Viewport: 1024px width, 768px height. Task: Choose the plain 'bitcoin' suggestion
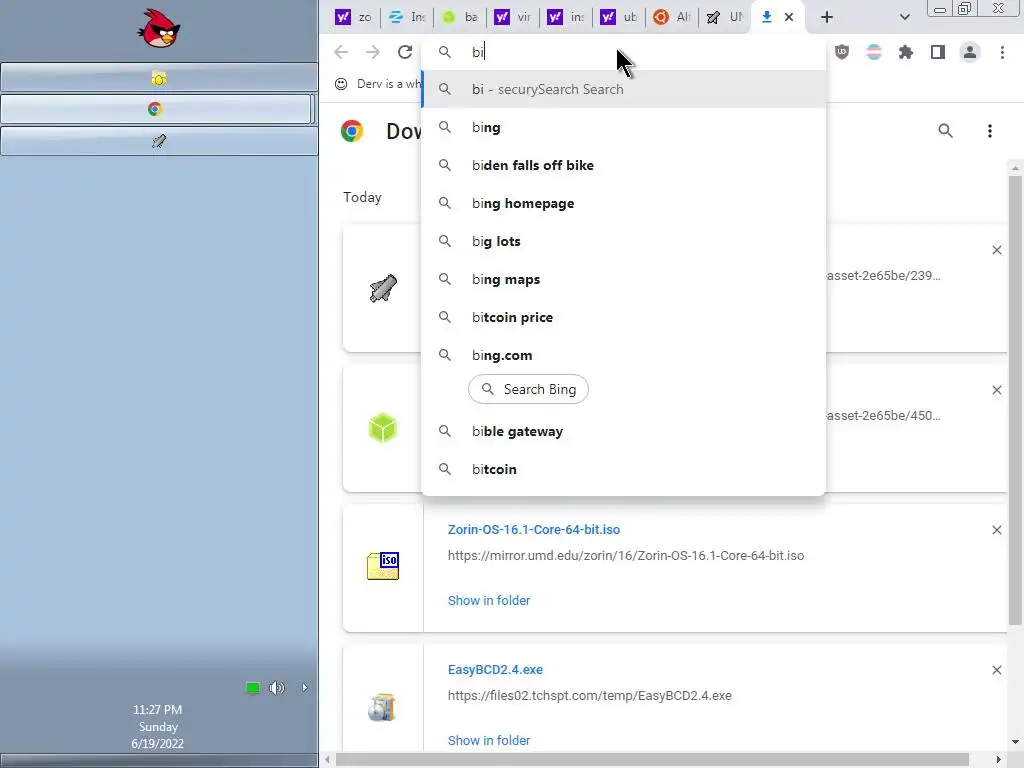tap(624, 469)
